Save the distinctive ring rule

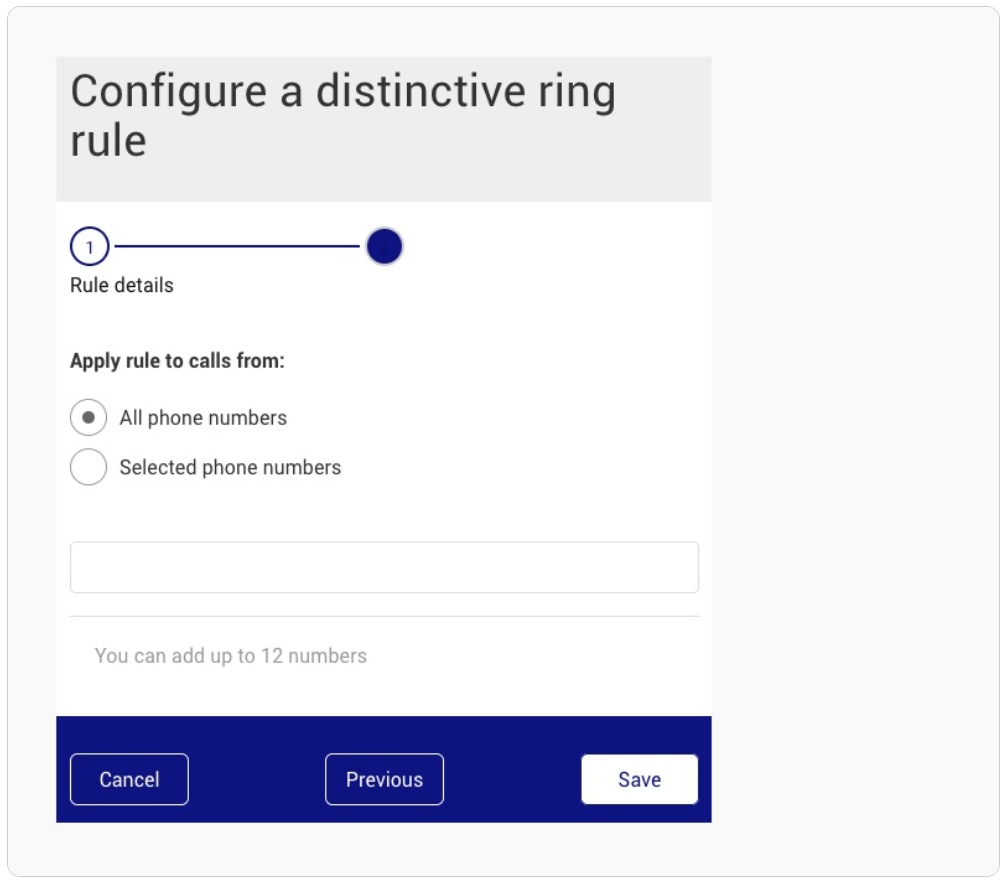click(x=640, y=779)
